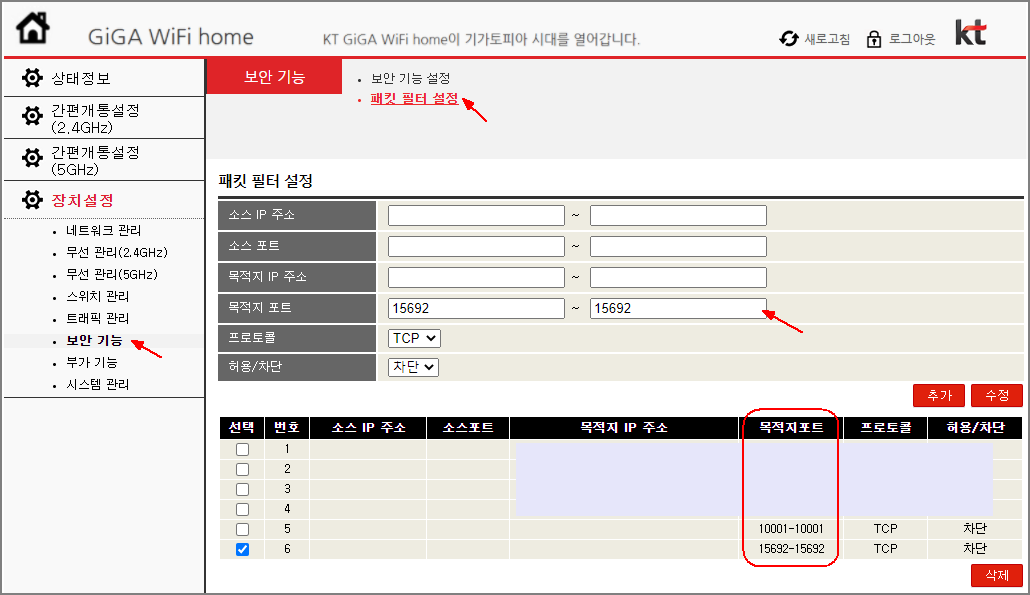Open 패킷 필터 설정 link

[x=414, y=99]
